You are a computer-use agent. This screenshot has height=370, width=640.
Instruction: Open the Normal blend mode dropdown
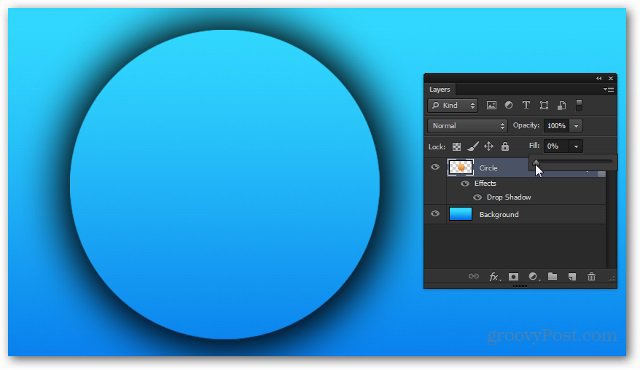click(x=467, y=126)
